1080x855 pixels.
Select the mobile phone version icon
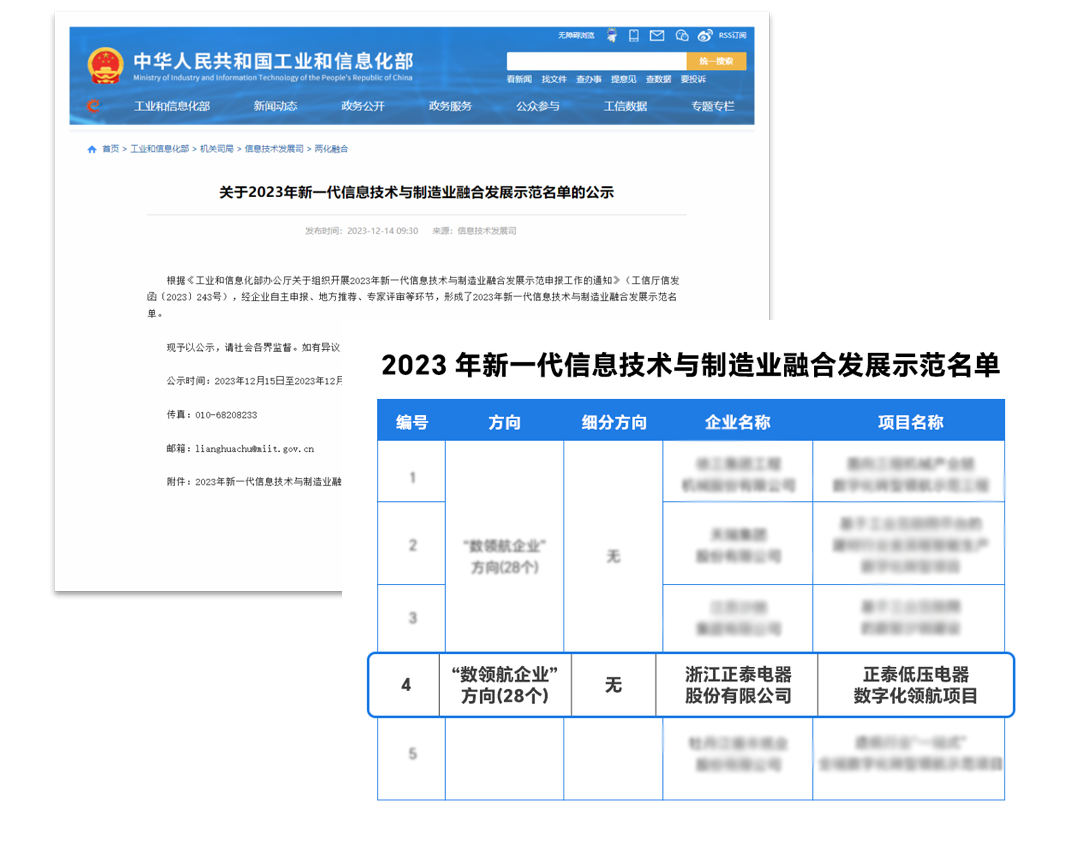(633, 34)
